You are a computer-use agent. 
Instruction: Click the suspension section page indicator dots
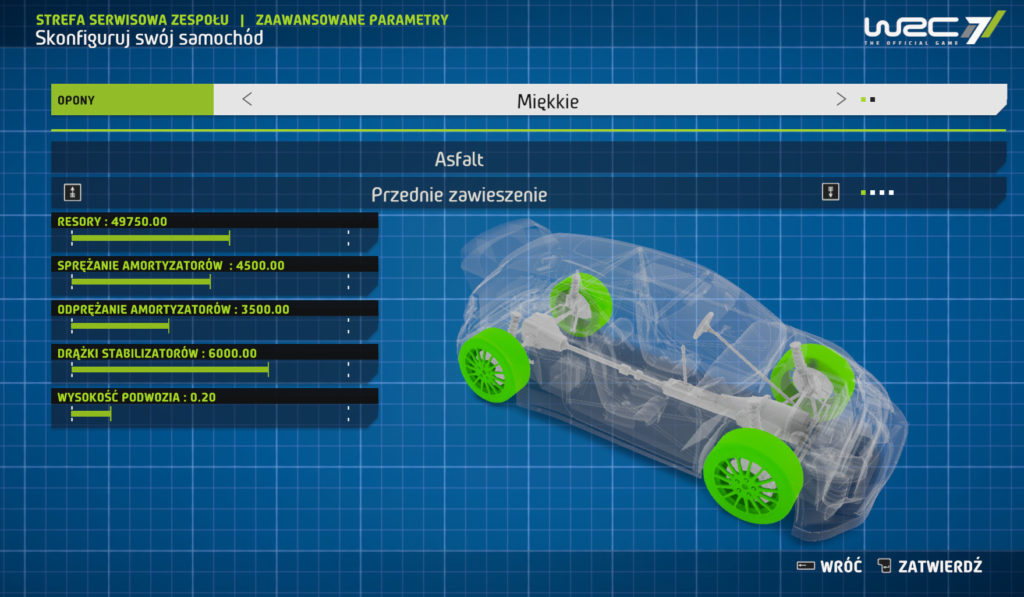(x=877, y=193)
